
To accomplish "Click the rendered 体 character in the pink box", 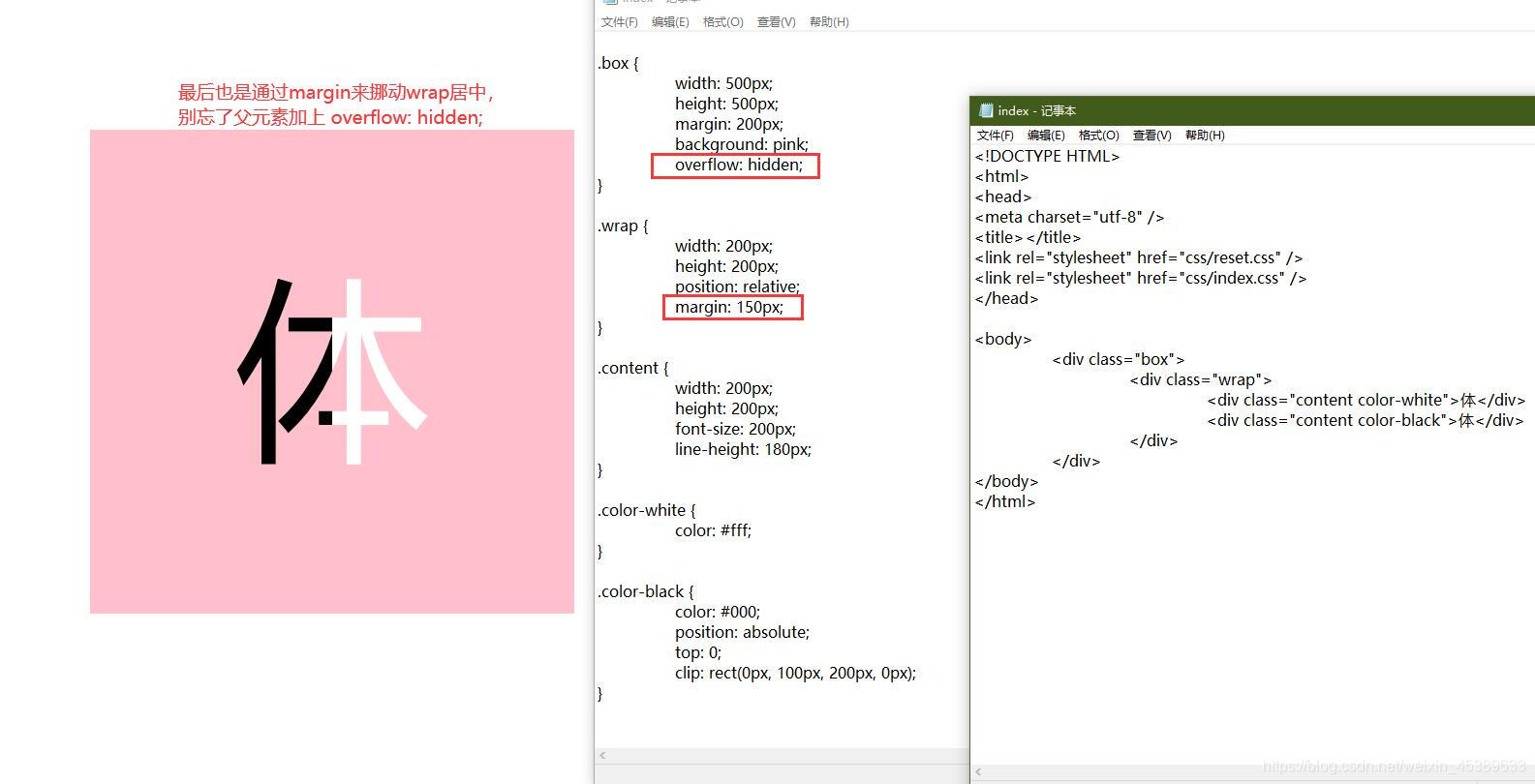I will pyautogui.click(x=331, y=372).
